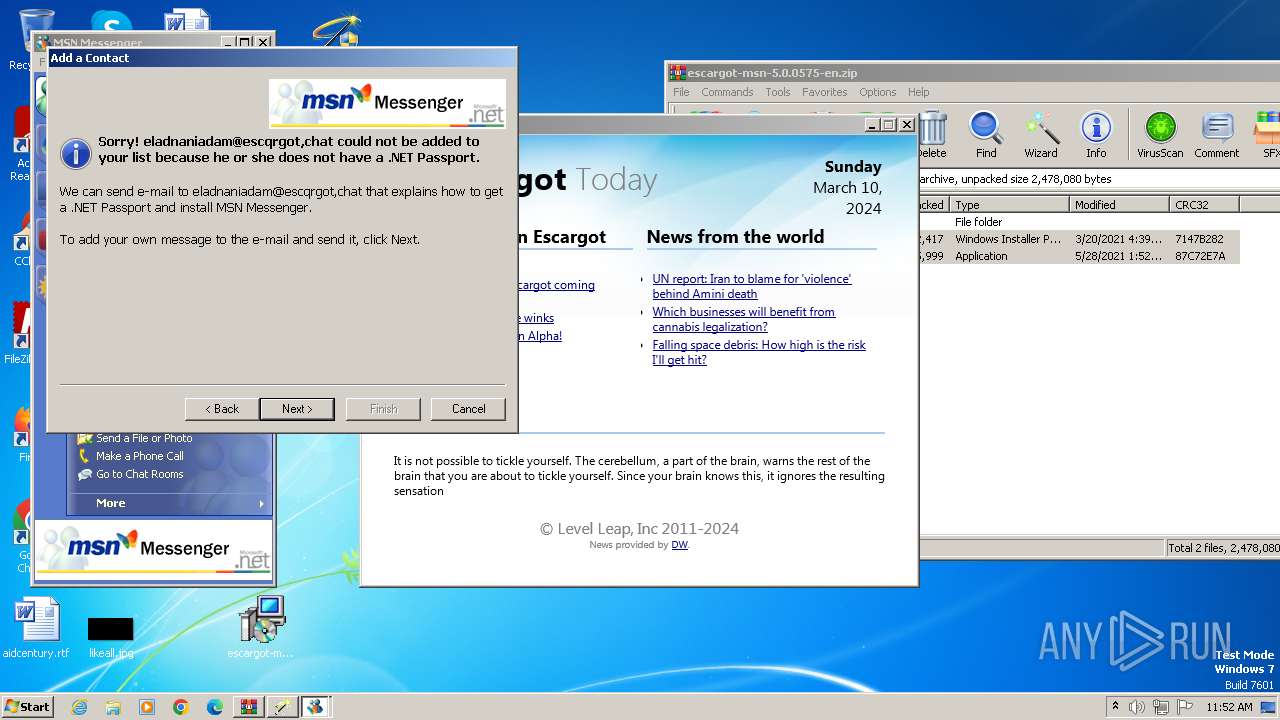The width and height of the screenshot is (1280, 720).
Task: Click the clock showing 11:52 AM
Action: [x=1229, y=707]
